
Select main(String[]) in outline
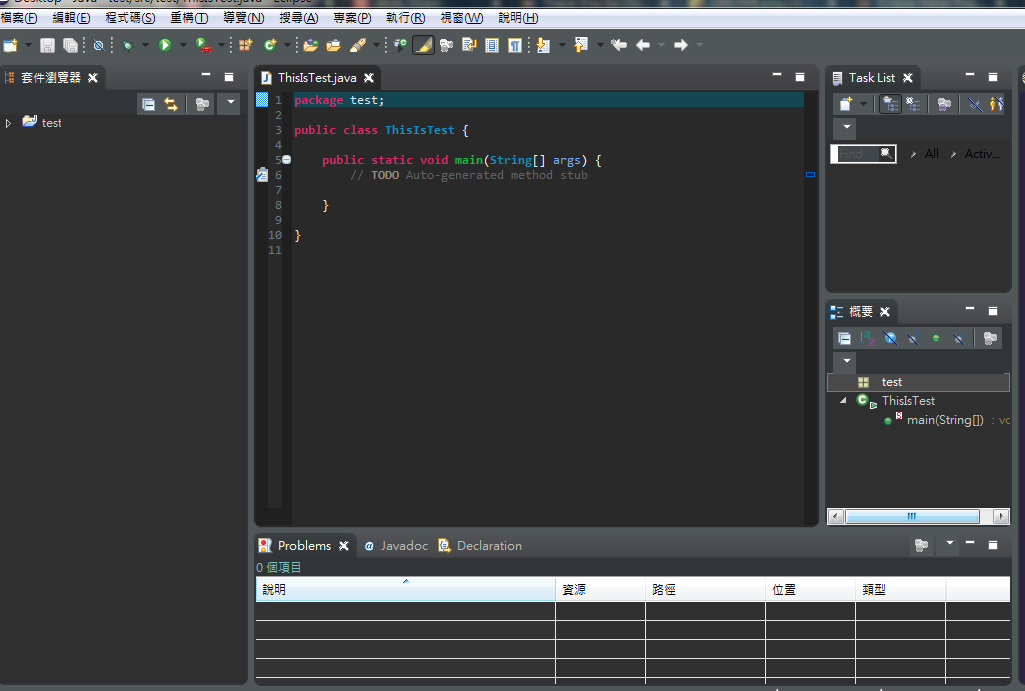[945, 420]
